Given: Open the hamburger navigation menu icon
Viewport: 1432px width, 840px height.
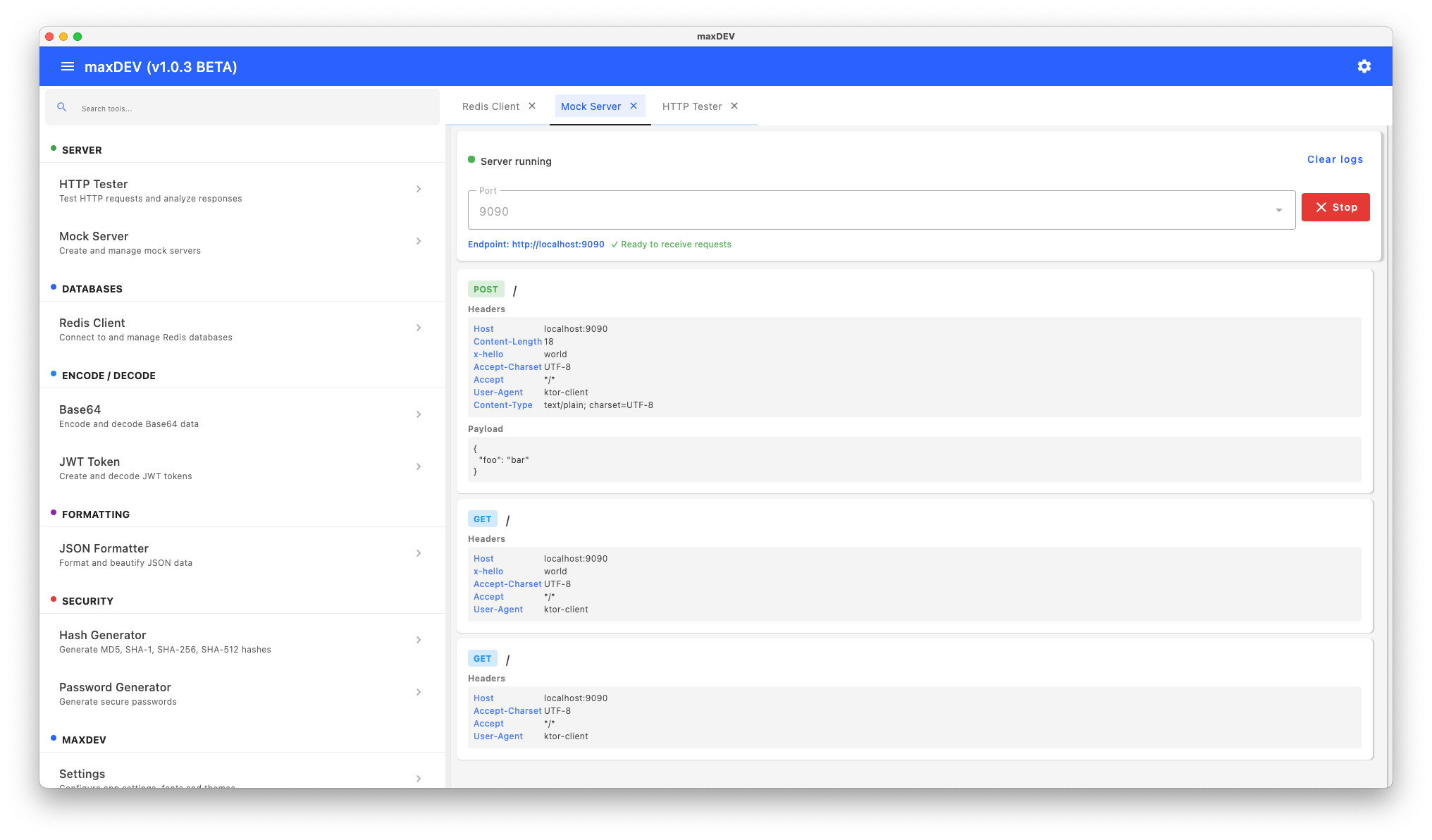Looking at the screenshot, I should pyautogui.click(x=67, y=66).
